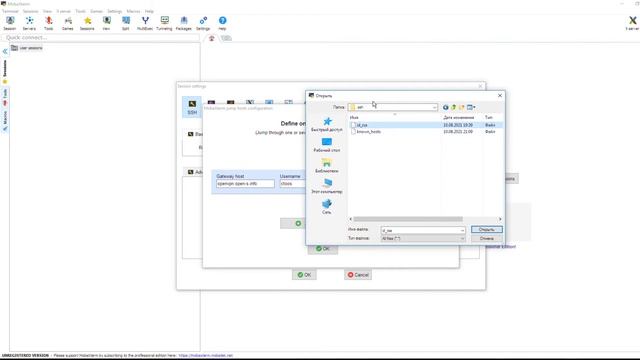
Task: Click the Quick connect field
Action: (102, 38)
